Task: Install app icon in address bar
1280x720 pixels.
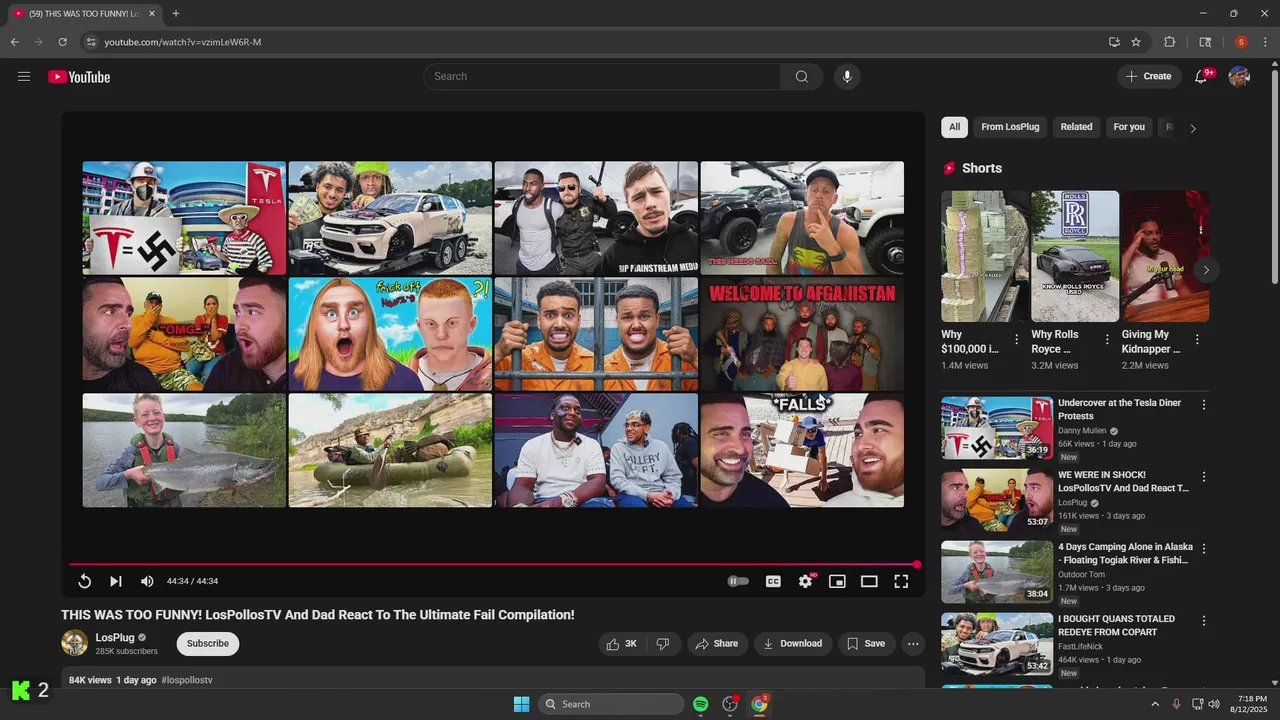Action: point(1114,42)
